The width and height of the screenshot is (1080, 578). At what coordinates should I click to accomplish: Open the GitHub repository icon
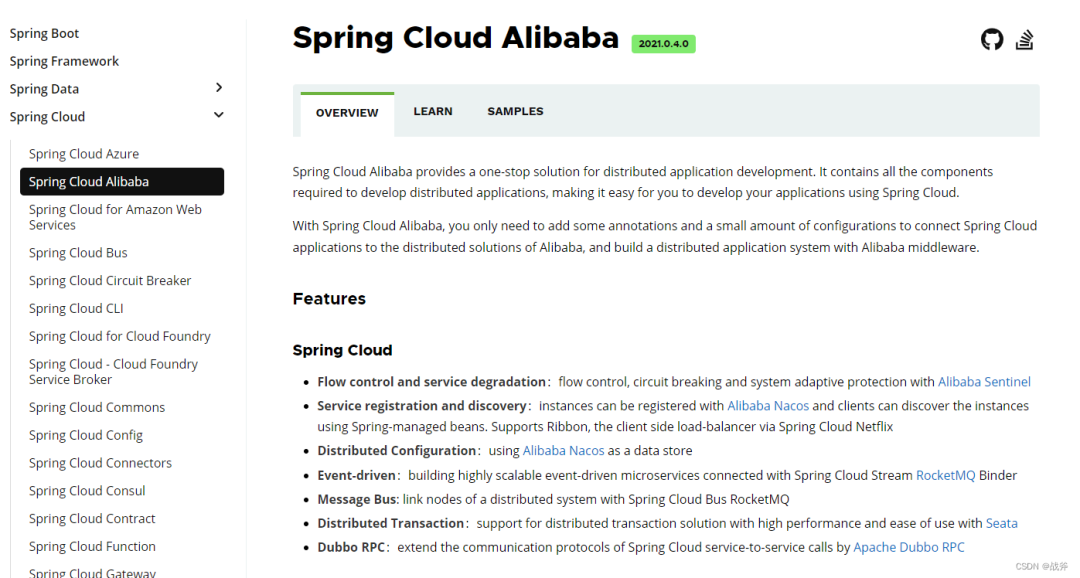tap(992, 39)
